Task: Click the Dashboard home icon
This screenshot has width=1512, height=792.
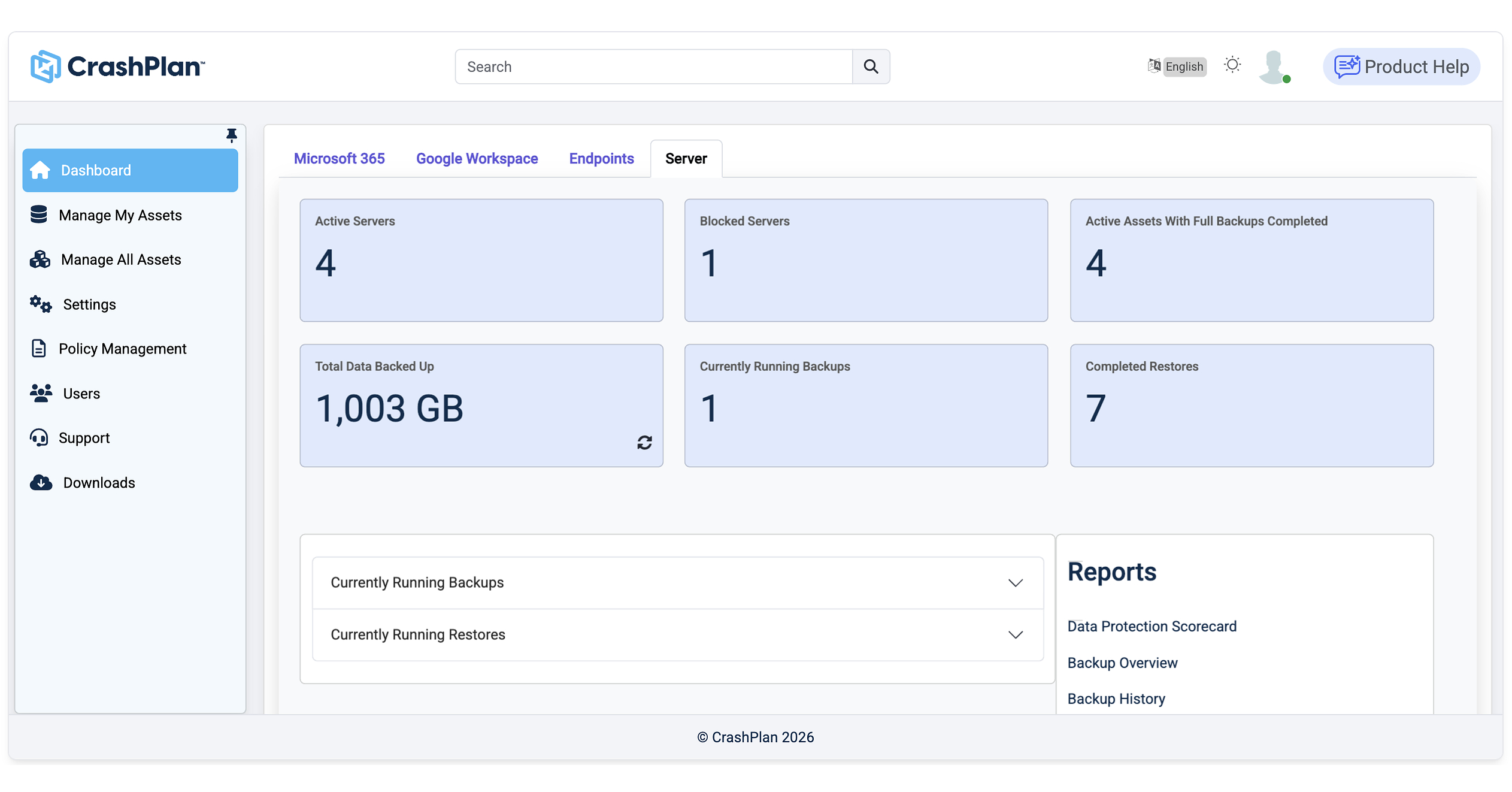Action: point(40,170)
